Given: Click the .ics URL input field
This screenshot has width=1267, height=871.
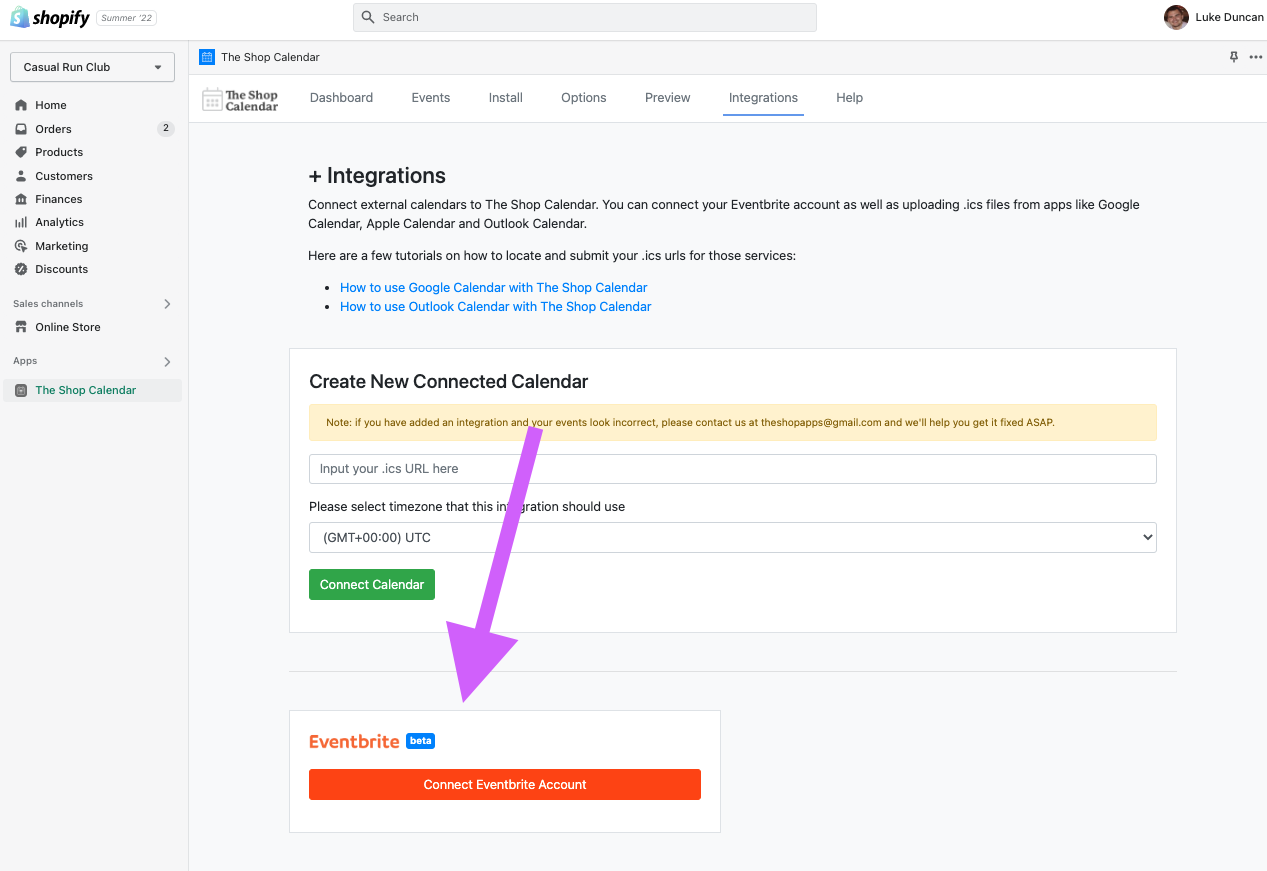Looking at the screenshot, I should [732, 469].
